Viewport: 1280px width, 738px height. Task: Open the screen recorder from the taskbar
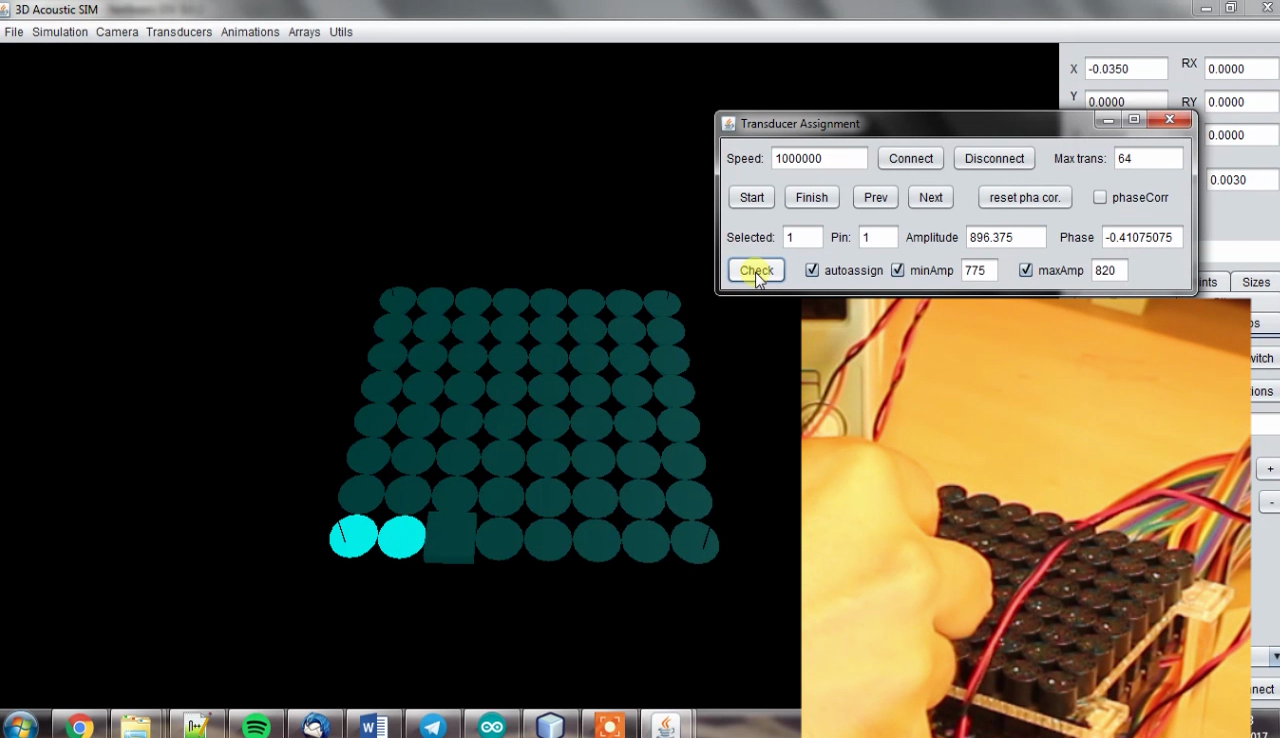pyautogui.click(x=609, y=724)
